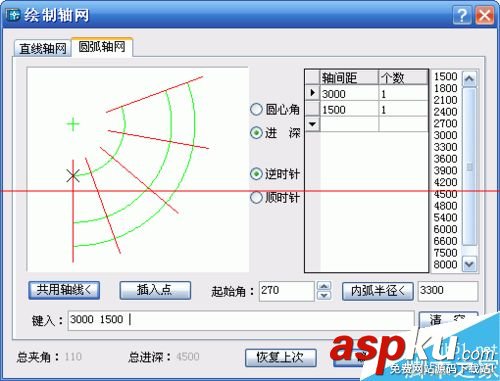
Task: Pick 6600 from the preset value list
Action: point(445,241)
